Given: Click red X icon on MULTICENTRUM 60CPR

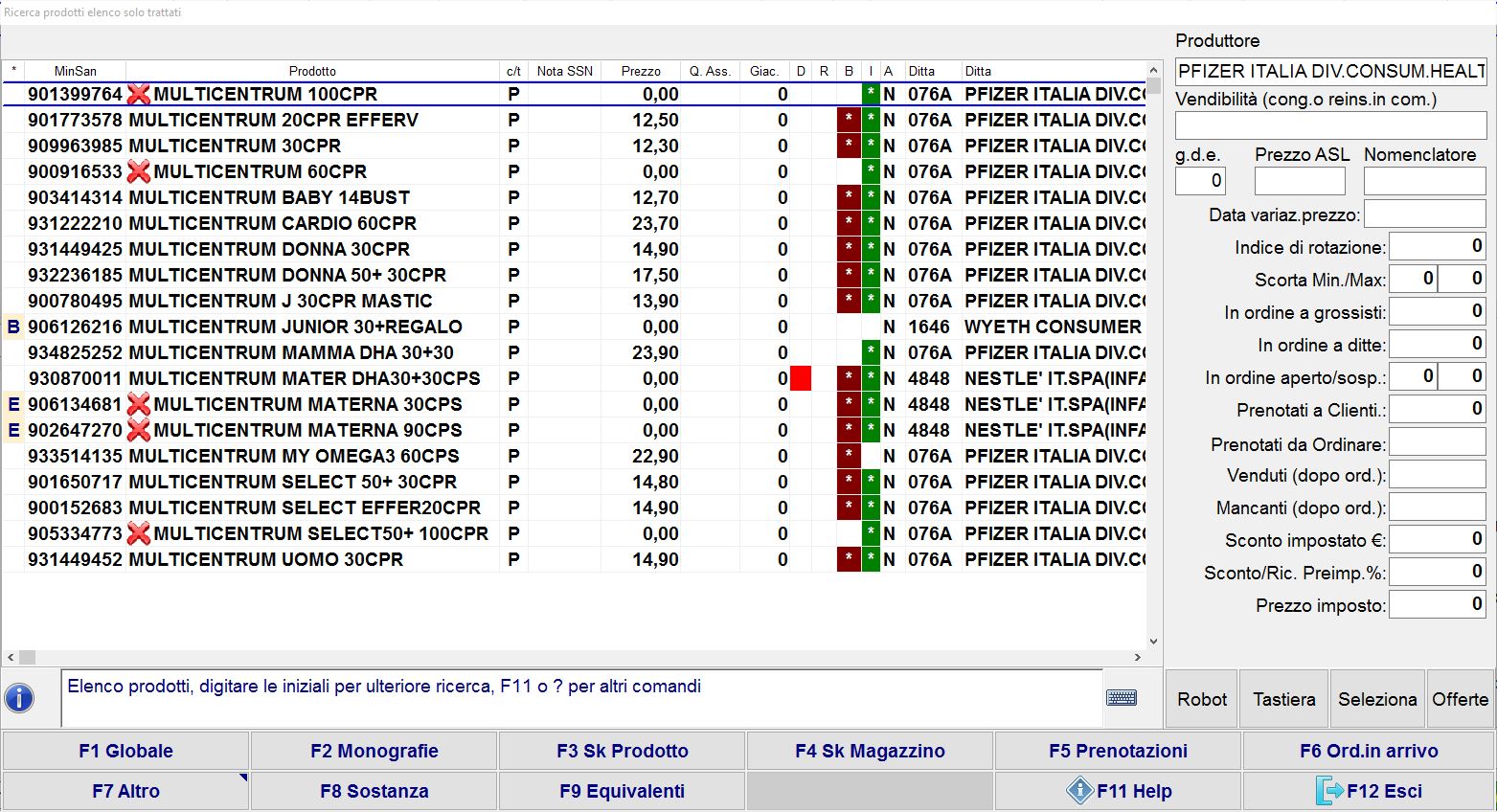Looking at the screenshot, I should pos(139,171).
